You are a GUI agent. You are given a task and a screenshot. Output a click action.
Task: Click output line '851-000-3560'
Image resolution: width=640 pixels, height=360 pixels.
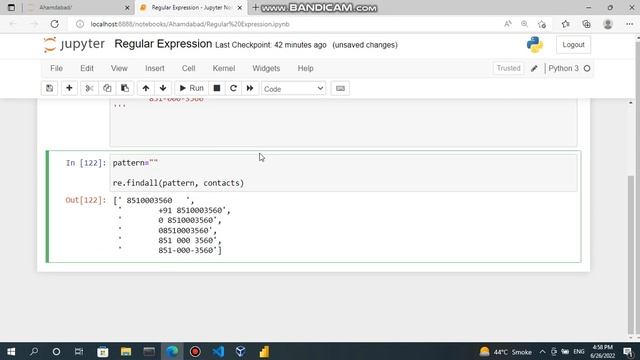[190, 250]
